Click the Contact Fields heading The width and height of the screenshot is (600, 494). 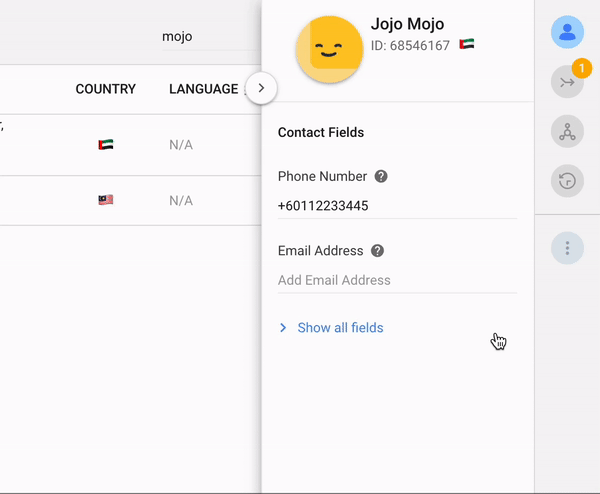pyautogui.click(x=321, y=132)
